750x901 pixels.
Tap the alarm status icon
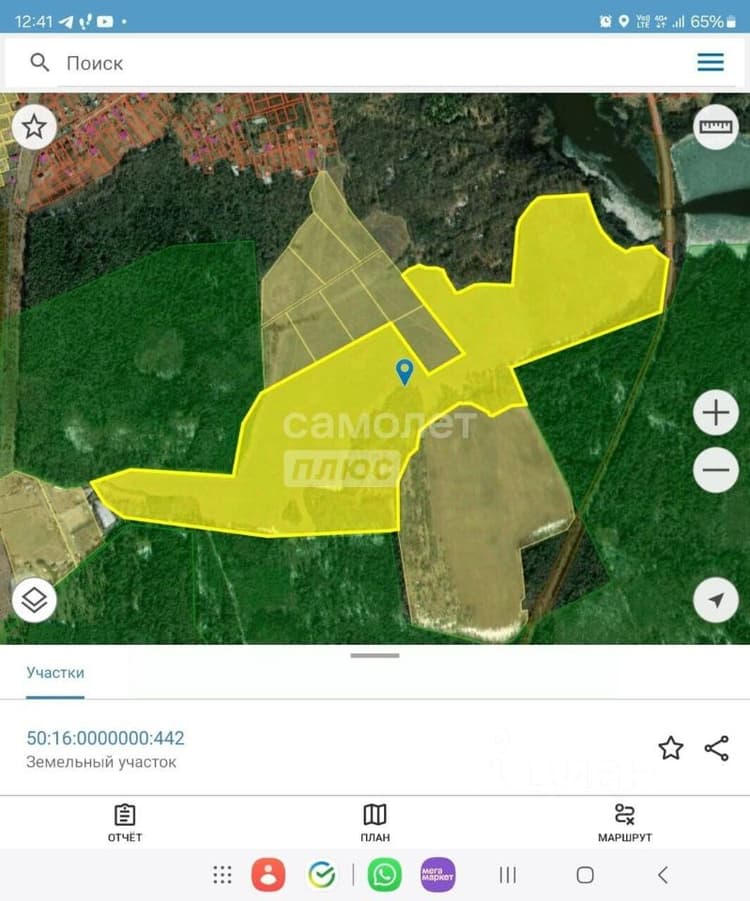click(x=605, y=22)
